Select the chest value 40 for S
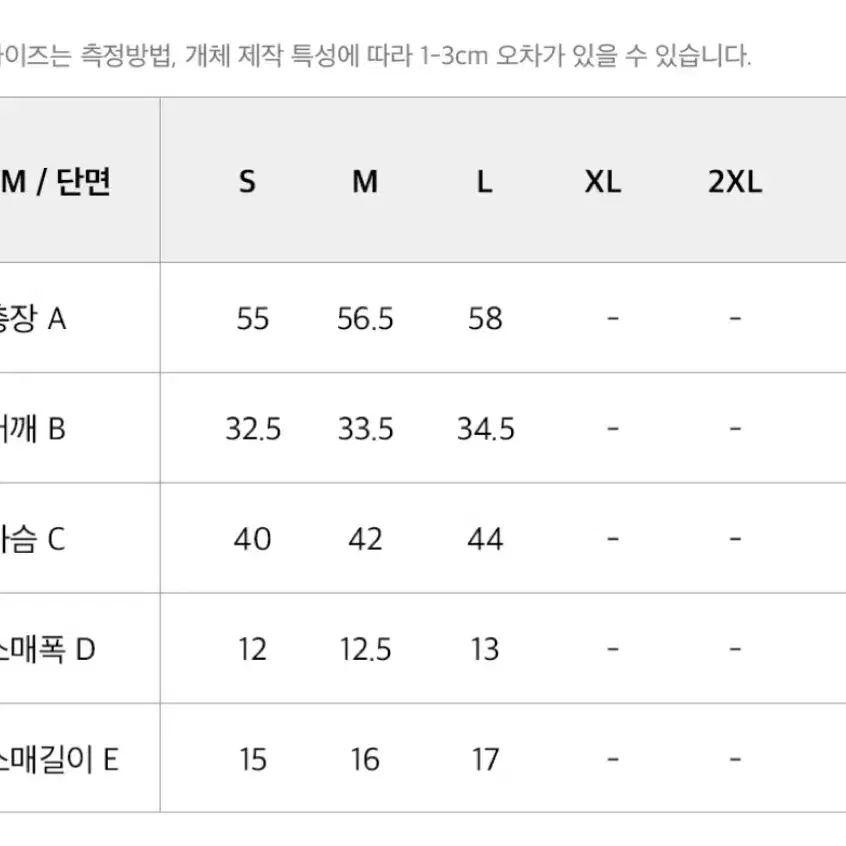Screen dimensions: 846x846 (x=253, y=540)
